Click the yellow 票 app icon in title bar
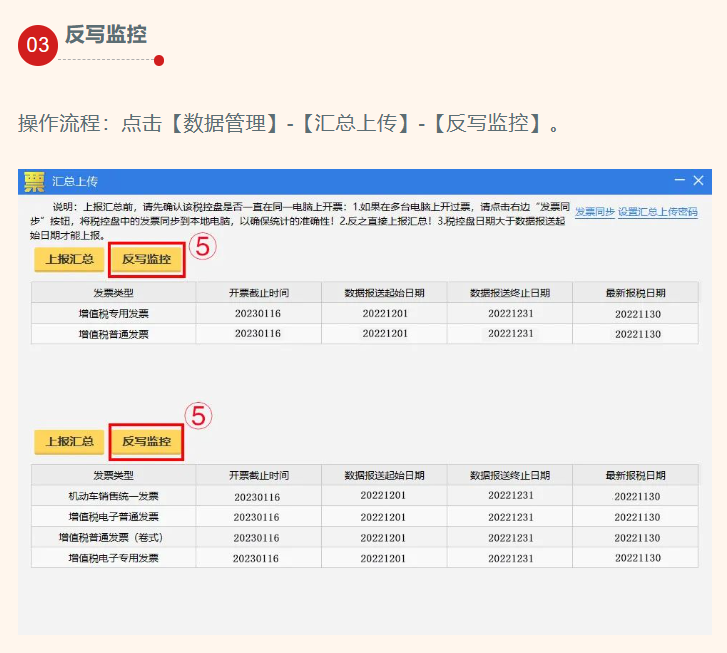This screenshot has width=727, height=653. coord(34,181)
